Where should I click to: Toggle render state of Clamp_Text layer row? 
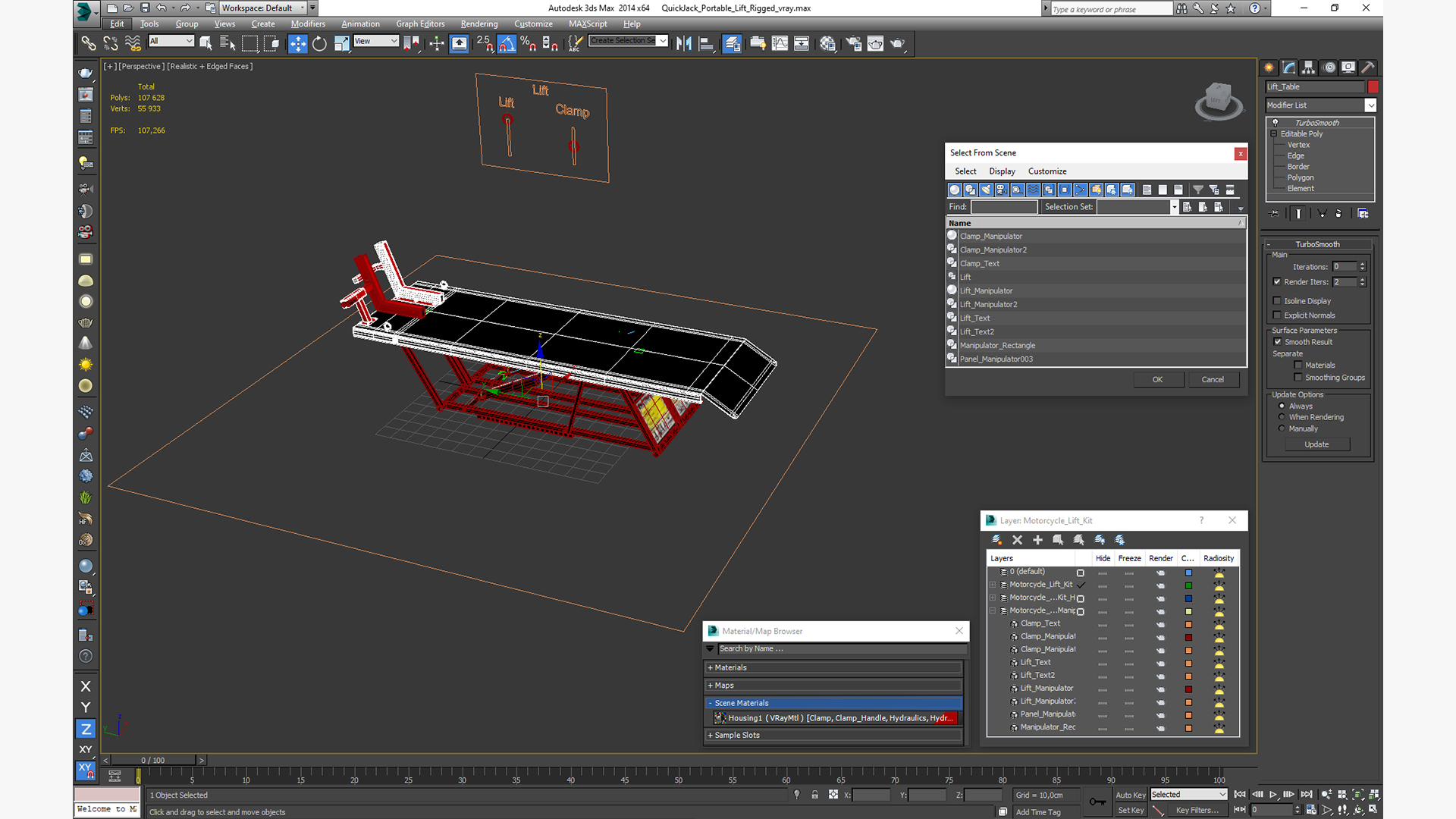point(1160,624)
